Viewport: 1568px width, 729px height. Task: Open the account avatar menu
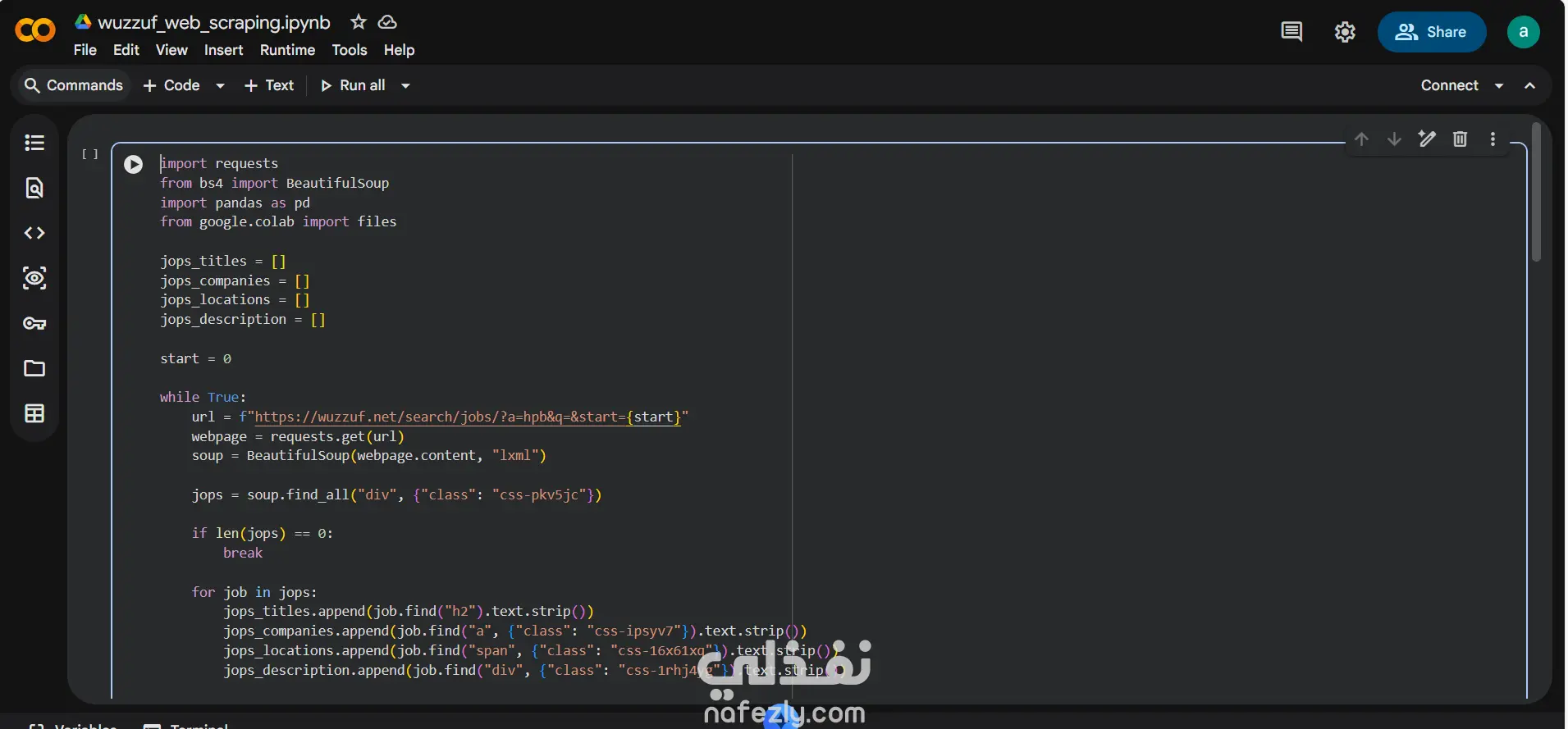tap(1524, 32)
